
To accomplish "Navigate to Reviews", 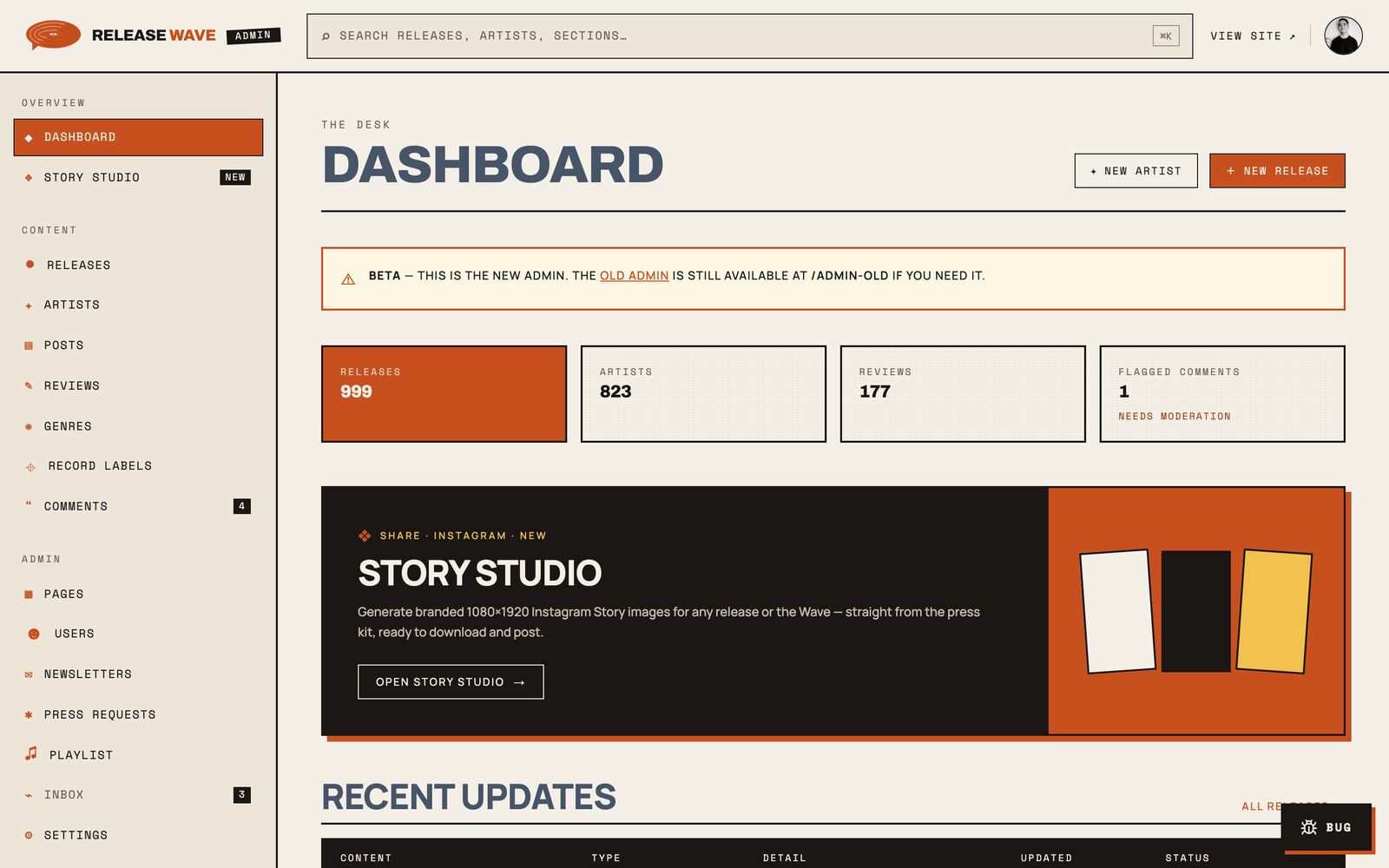I will (x=138, y=385).
